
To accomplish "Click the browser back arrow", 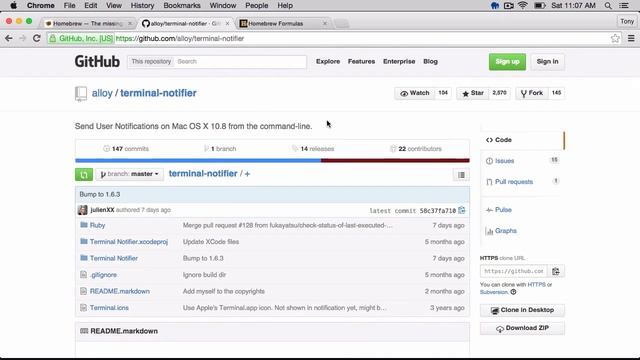I will tap(9, 38).
